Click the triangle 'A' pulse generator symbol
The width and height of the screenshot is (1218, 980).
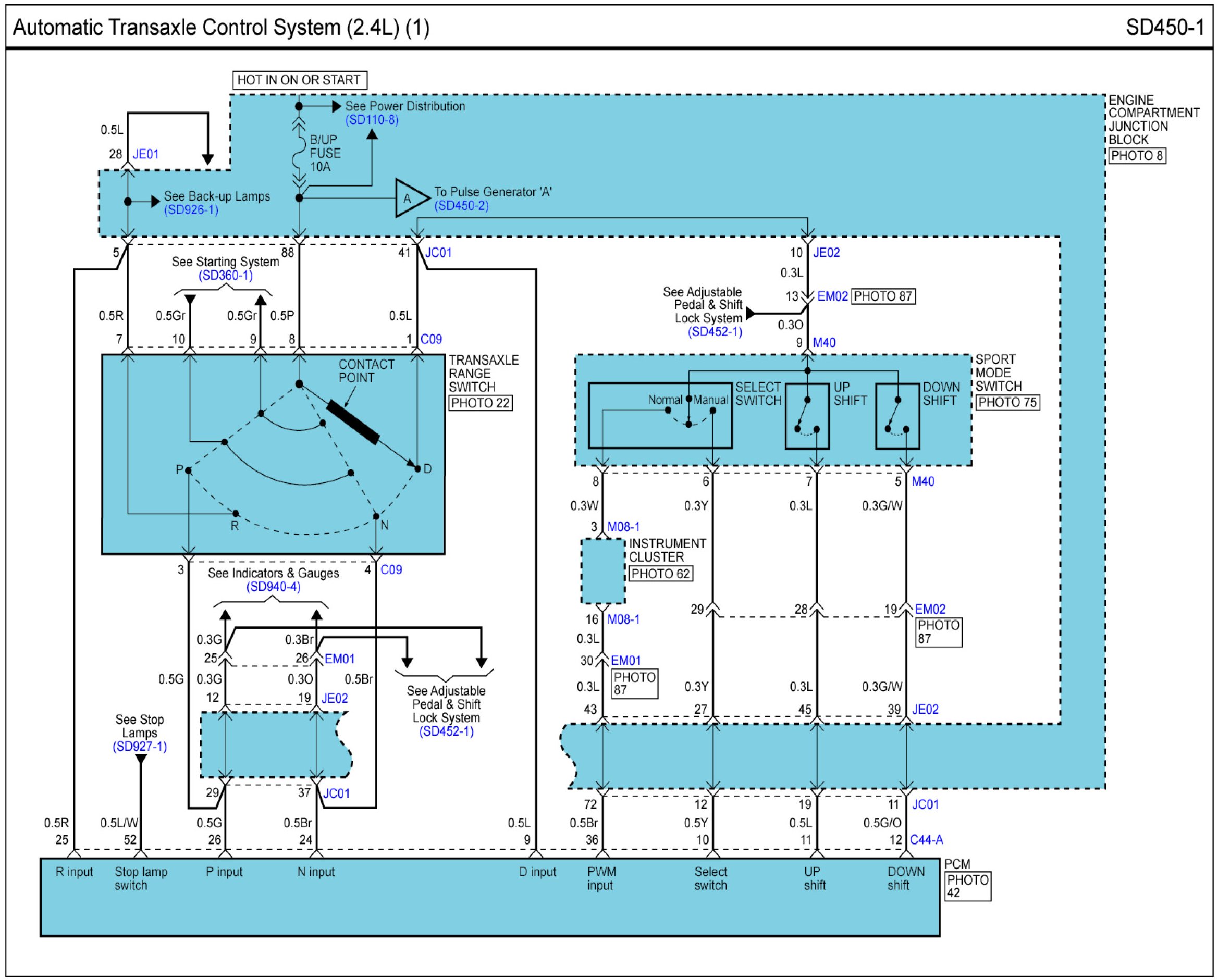coord(410,199)
